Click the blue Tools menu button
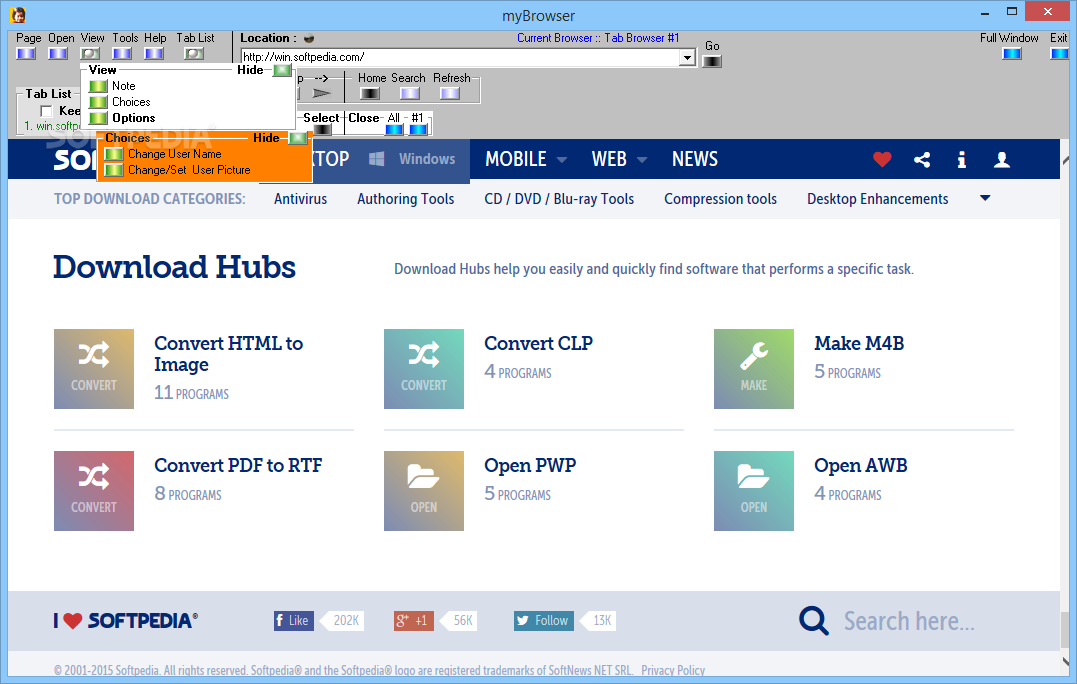 point(122,54)
